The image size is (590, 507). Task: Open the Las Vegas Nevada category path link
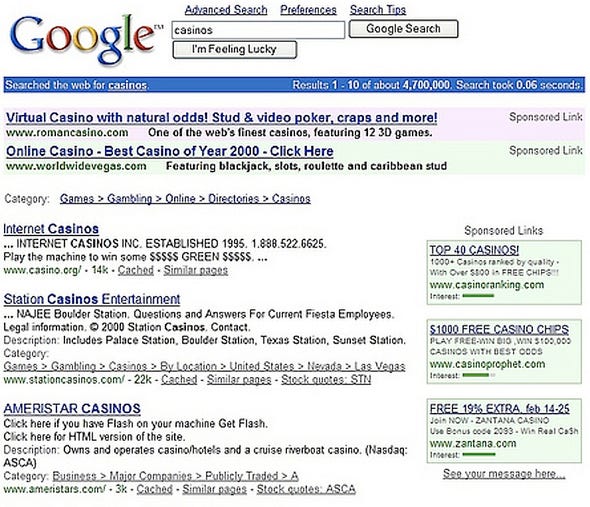(204, 366)
